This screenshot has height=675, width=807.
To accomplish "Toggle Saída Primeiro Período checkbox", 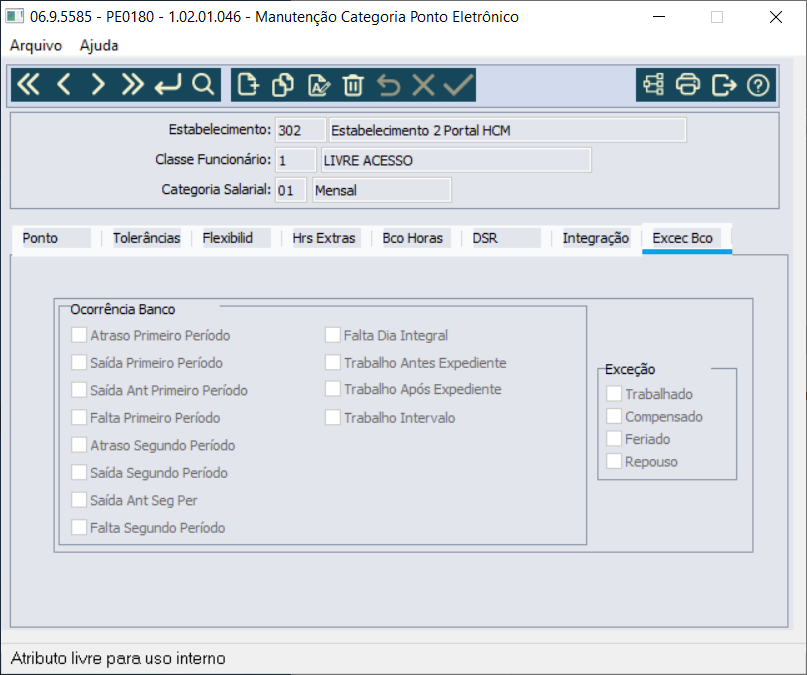I will point(79,362).
